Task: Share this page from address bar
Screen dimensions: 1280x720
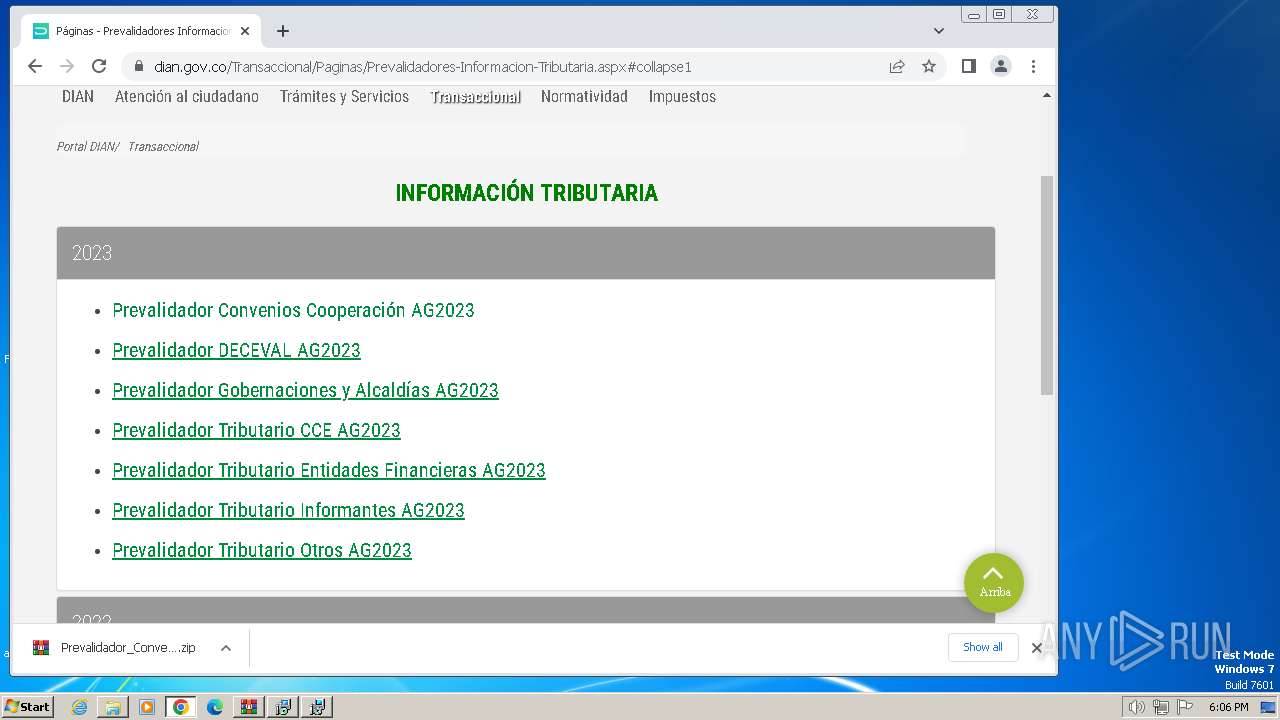Action: click(x=897, y=66)
